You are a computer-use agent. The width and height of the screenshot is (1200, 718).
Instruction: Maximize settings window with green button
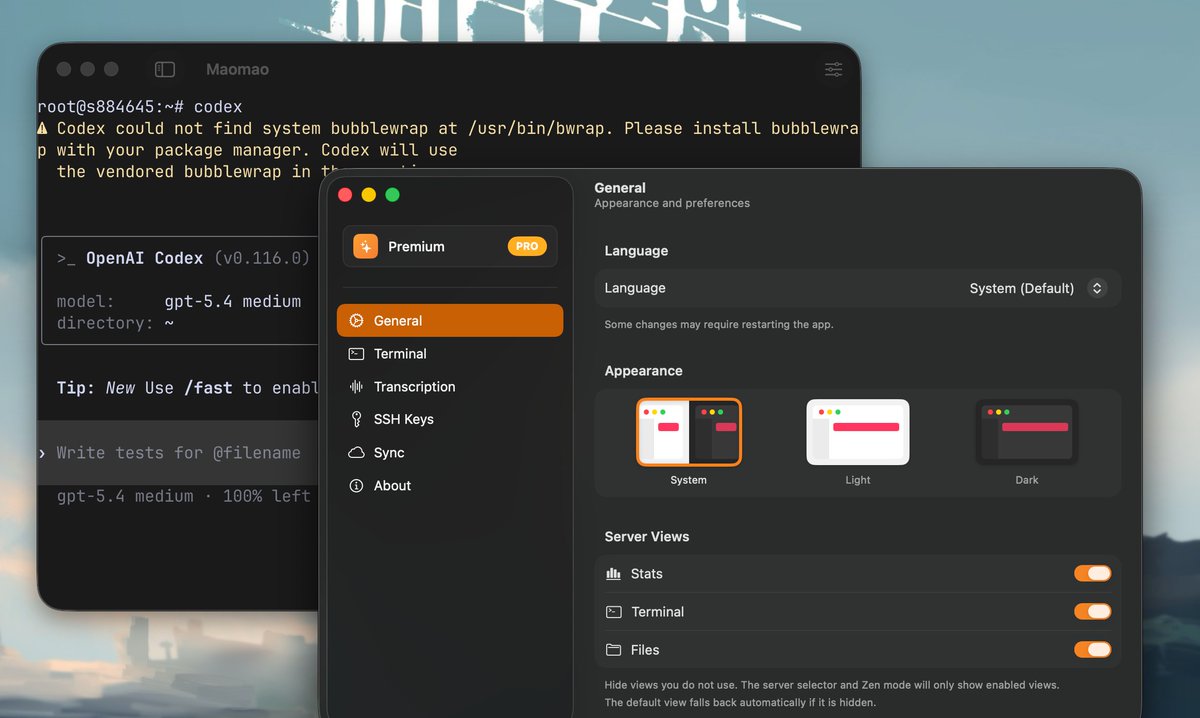coord(393,195)
